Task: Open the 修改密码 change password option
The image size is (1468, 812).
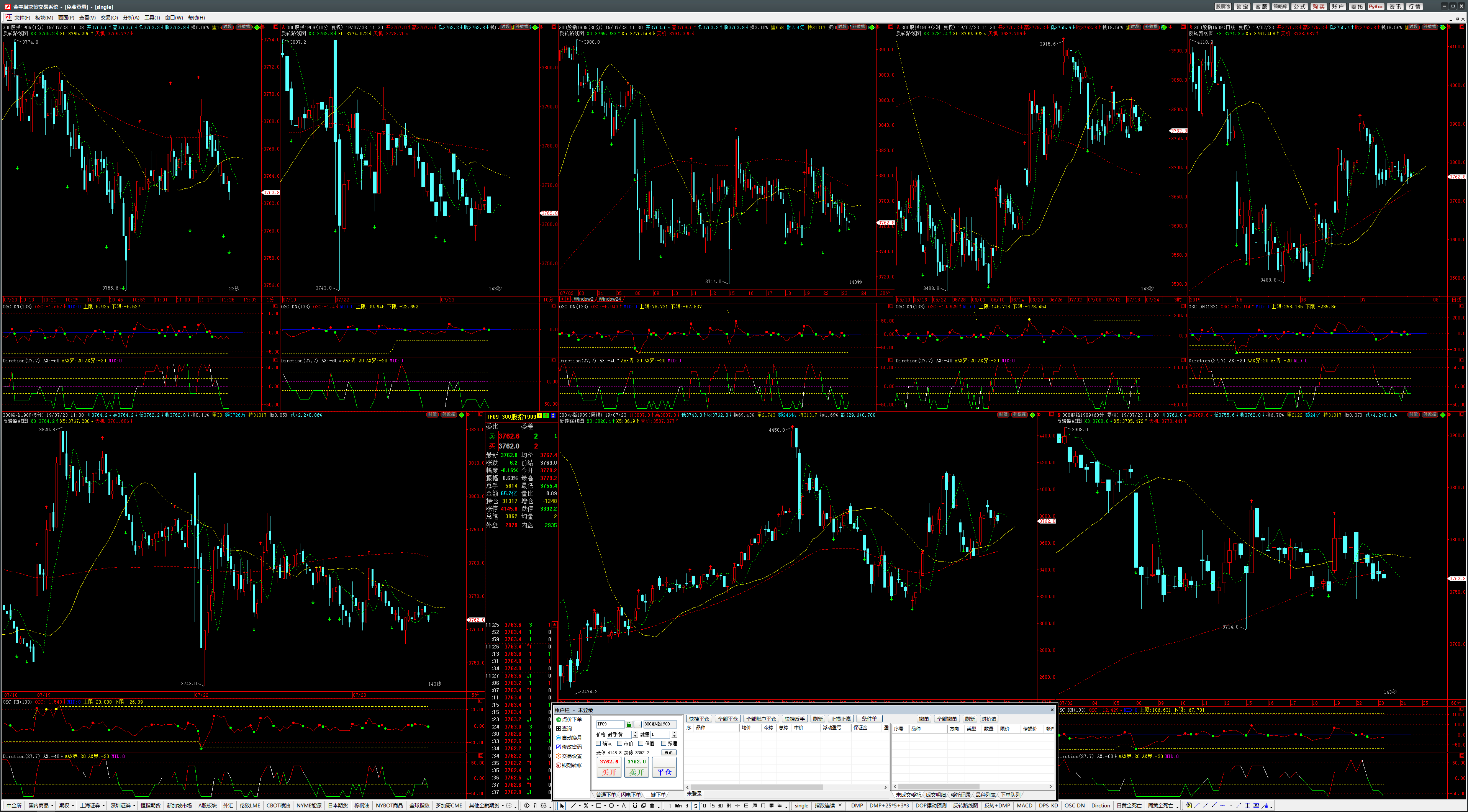Action: tap(569, 747)
